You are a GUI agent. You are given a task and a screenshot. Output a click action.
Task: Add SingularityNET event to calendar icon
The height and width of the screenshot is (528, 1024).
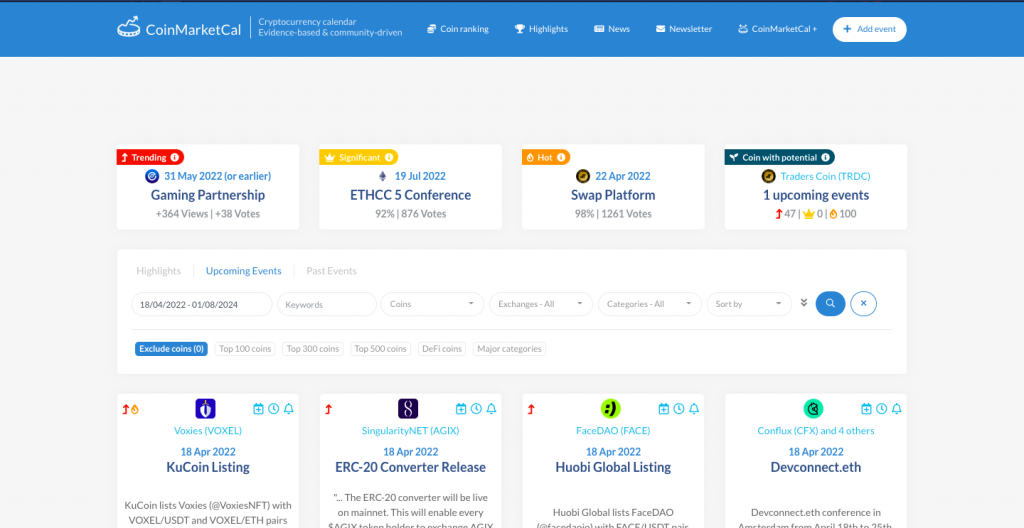[461, 409]
